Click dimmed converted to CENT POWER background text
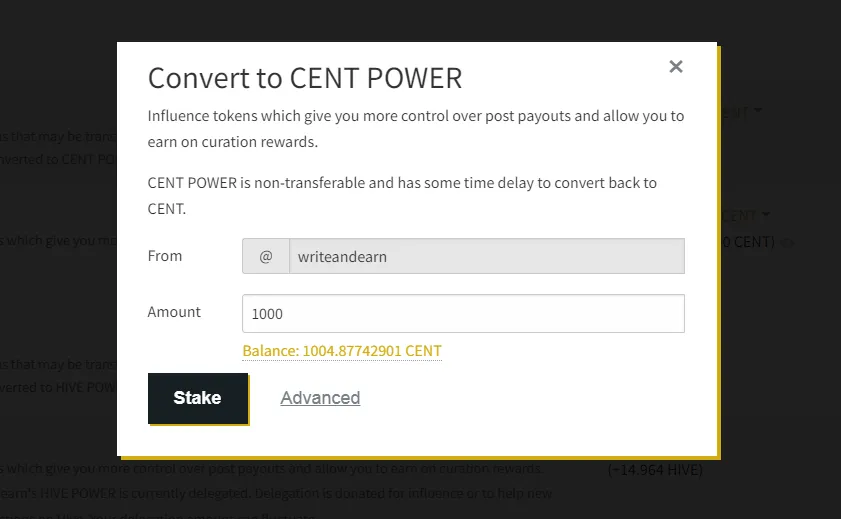 [x=58, y=159]
